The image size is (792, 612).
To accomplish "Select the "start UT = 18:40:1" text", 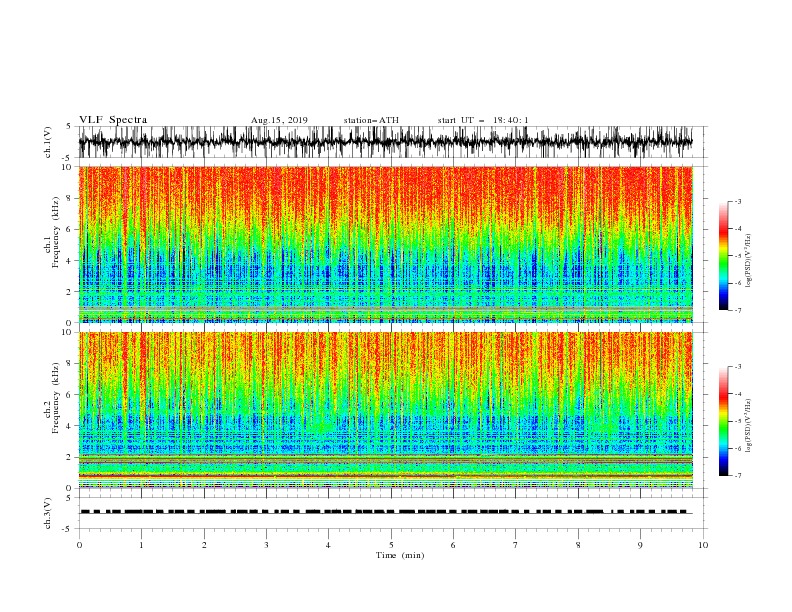I will tap(483, 120).
